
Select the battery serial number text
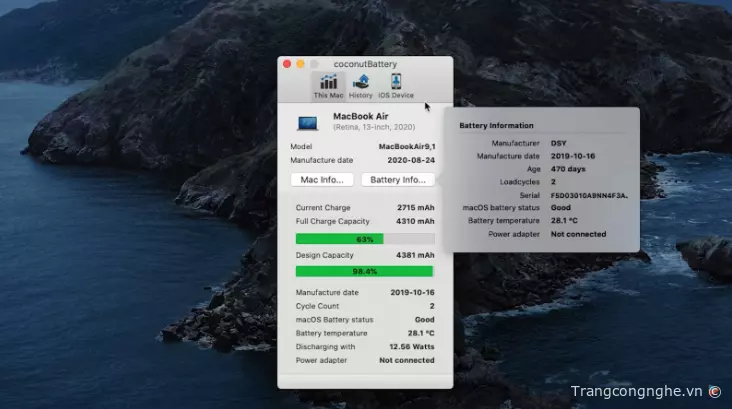coord(590,195)
